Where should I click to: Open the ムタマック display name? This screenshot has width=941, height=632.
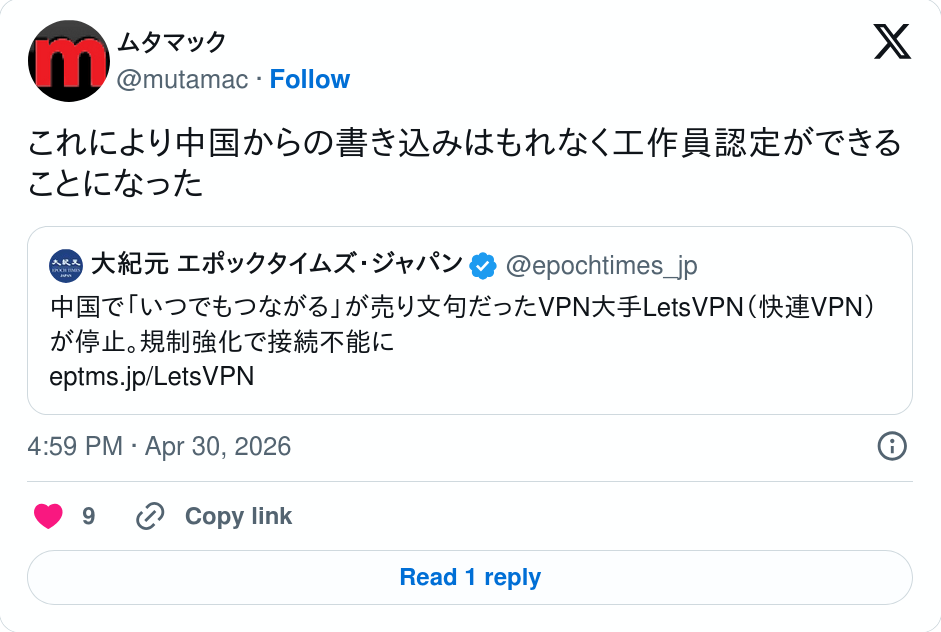pos(172,43)
